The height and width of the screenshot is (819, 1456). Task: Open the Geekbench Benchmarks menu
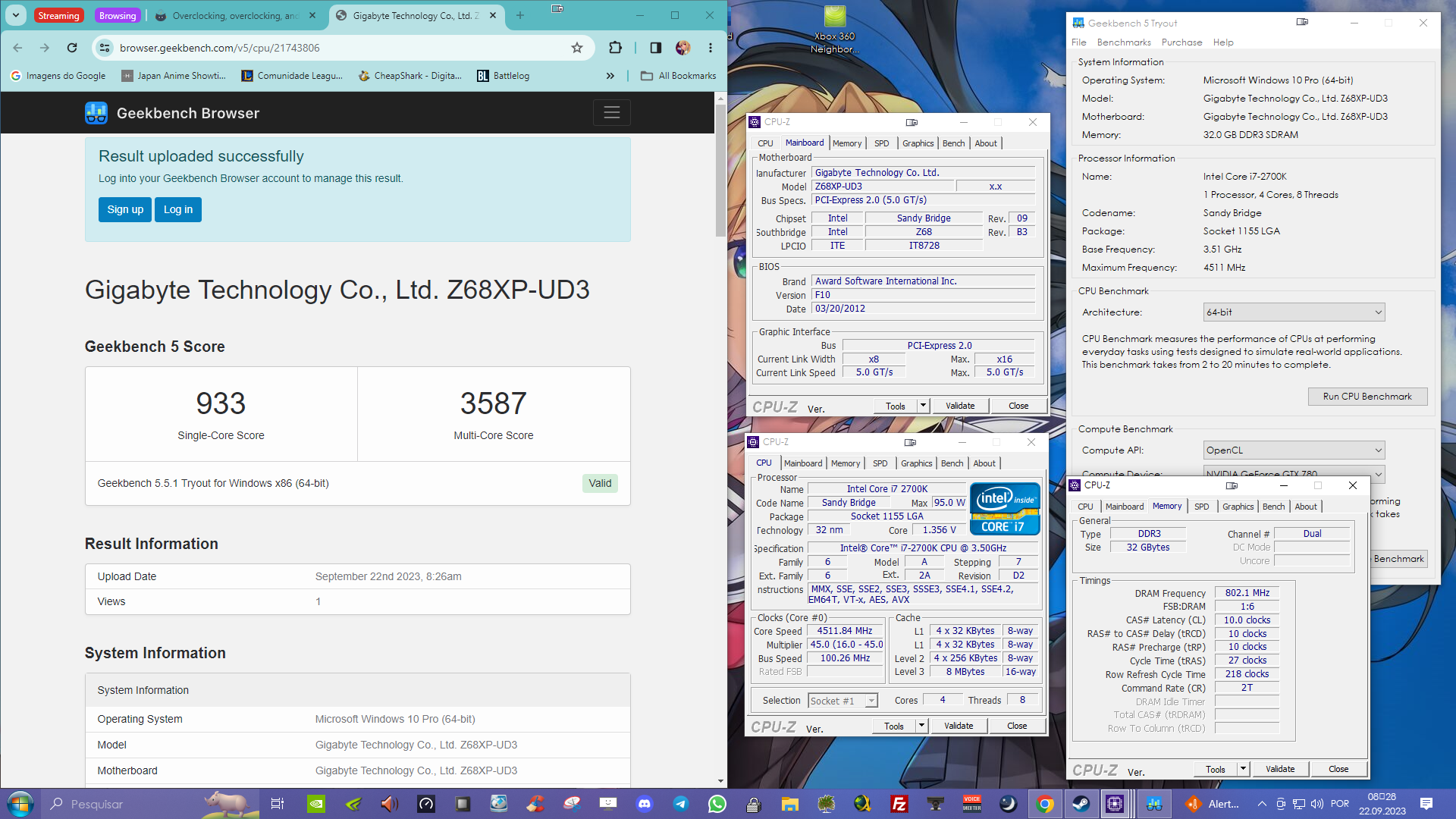coord(1124,42)
